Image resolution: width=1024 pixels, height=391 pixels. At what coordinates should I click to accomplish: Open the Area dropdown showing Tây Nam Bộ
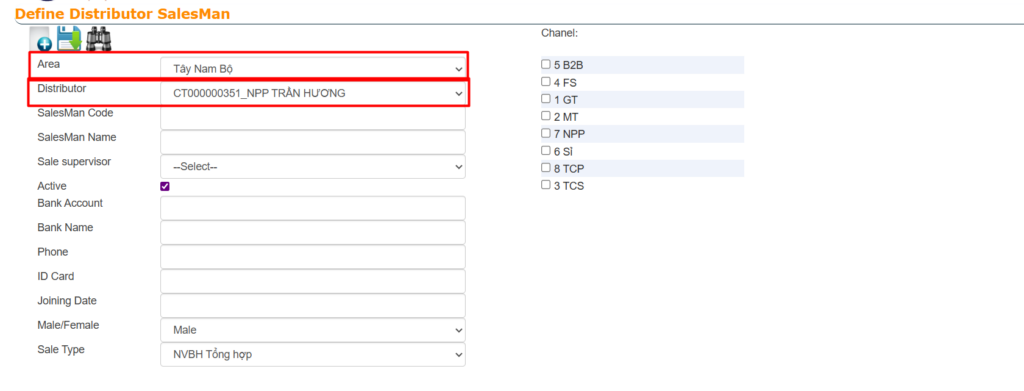click(x=313, y=69)
